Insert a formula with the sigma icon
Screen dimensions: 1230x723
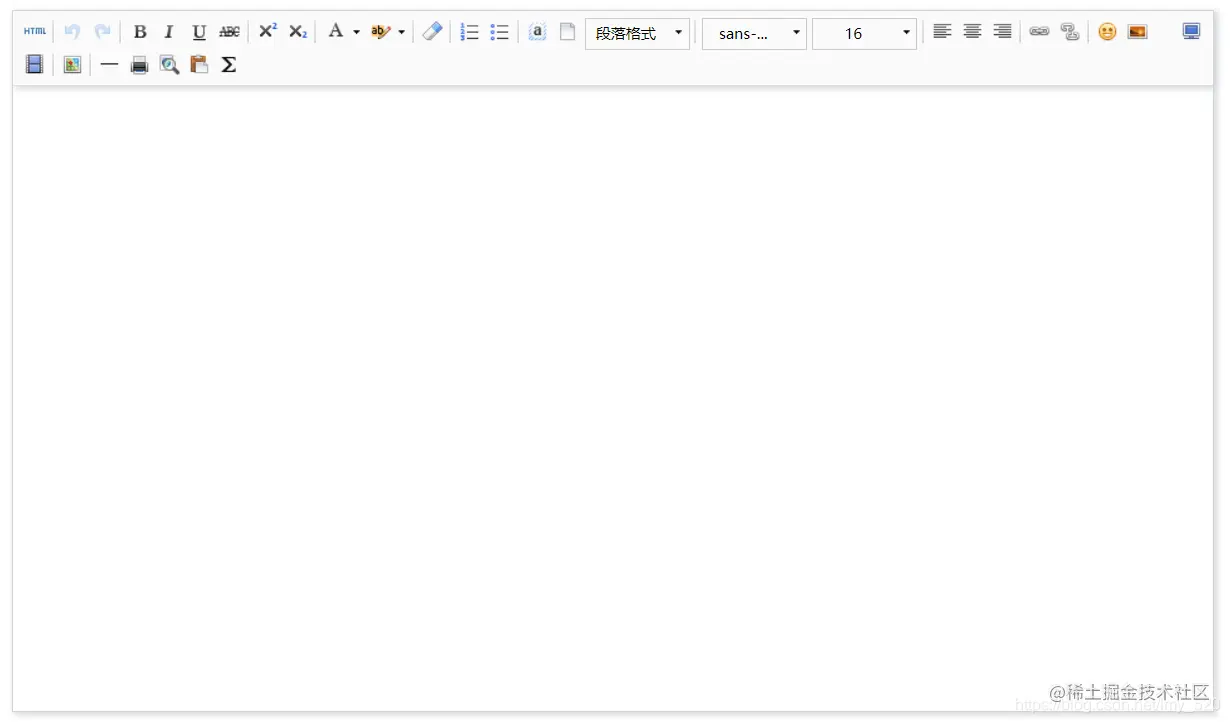click(x=229, y=65)
